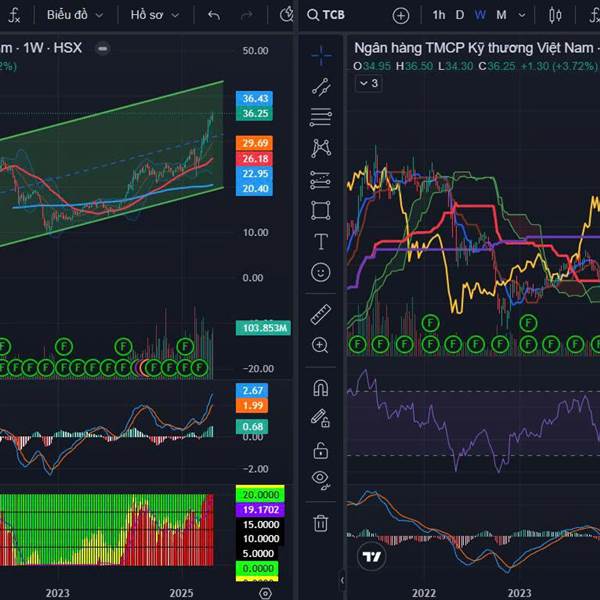The height and width of the screenshot is (600, 600).
Task: Open the candlestick chart type selector
Action: [555, 15]
